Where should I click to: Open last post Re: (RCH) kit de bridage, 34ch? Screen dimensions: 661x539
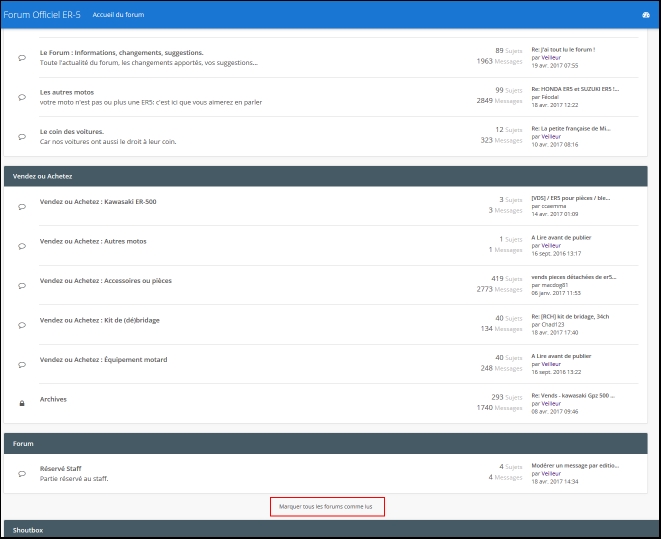pyautogui.click(x=570, y=316)
